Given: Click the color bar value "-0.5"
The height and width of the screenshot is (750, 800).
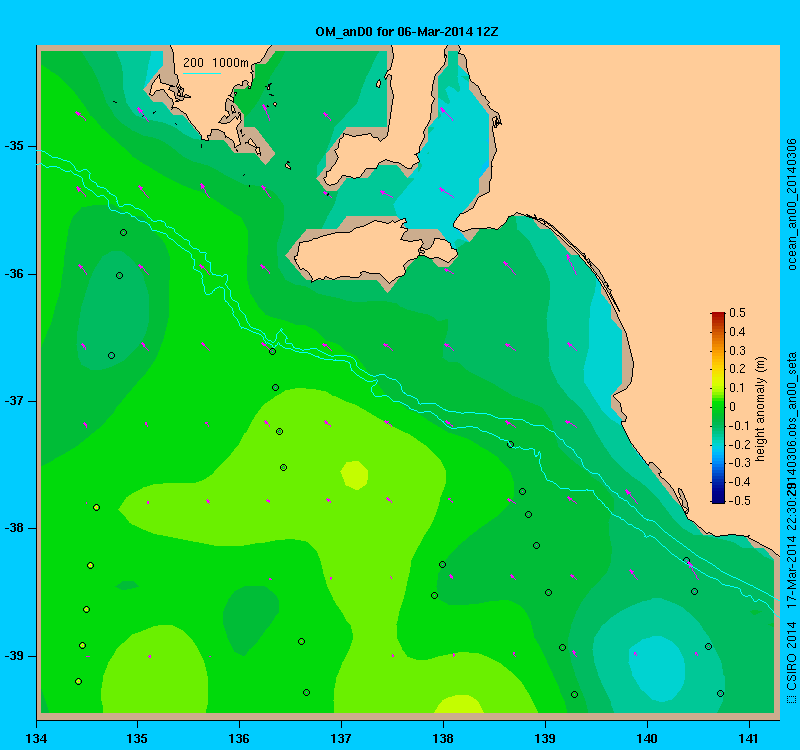Looking at the screenshot, I should (739, 501).
